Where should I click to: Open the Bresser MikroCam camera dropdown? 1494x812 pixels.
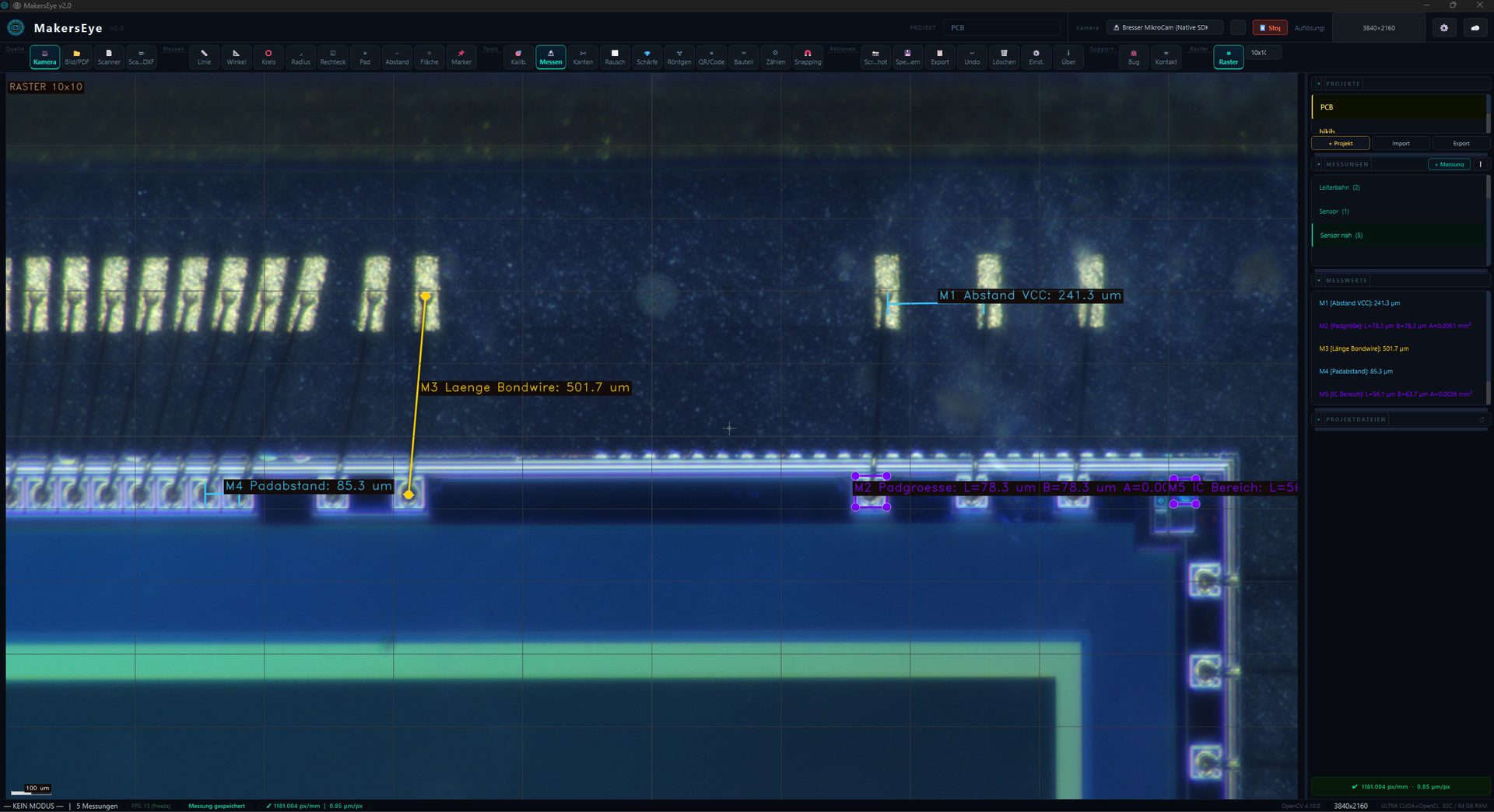(1164, 28)
